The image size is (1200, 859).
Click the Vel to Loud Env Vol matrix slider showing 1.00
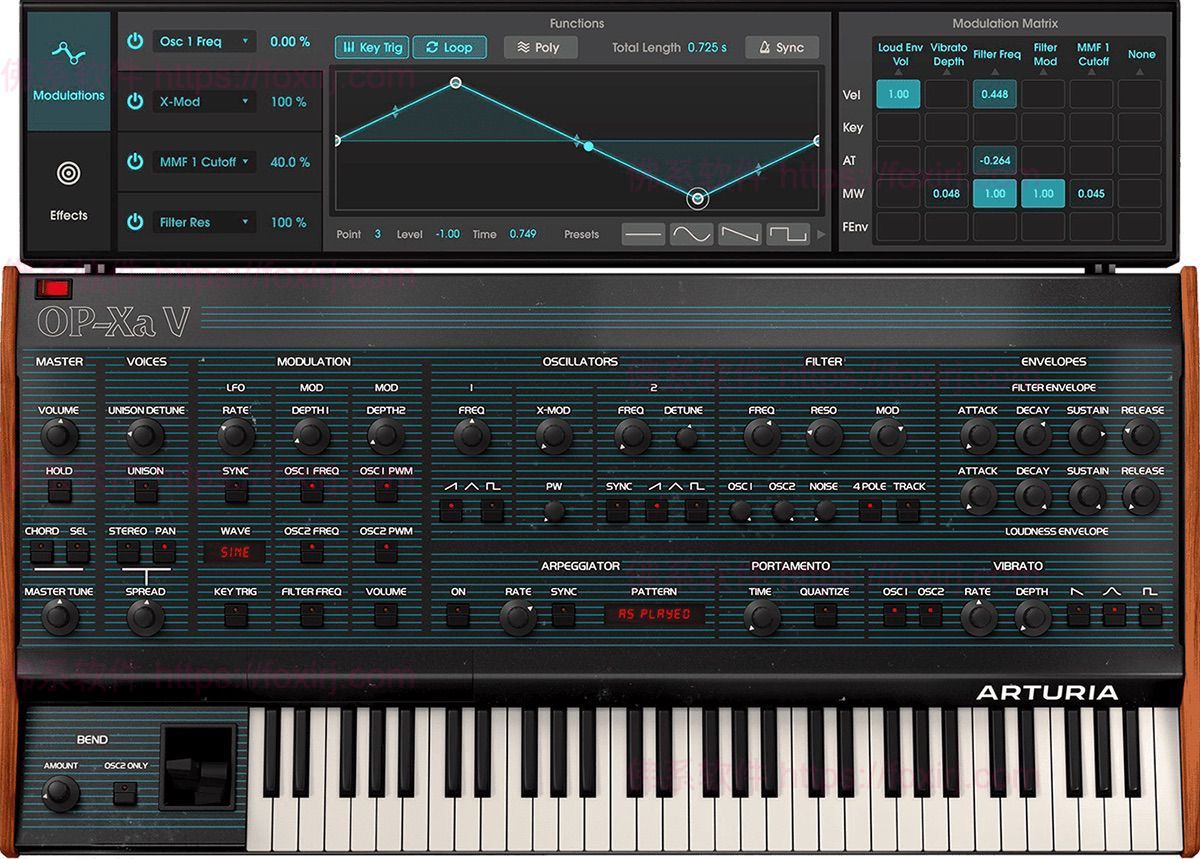click(898, 94)
